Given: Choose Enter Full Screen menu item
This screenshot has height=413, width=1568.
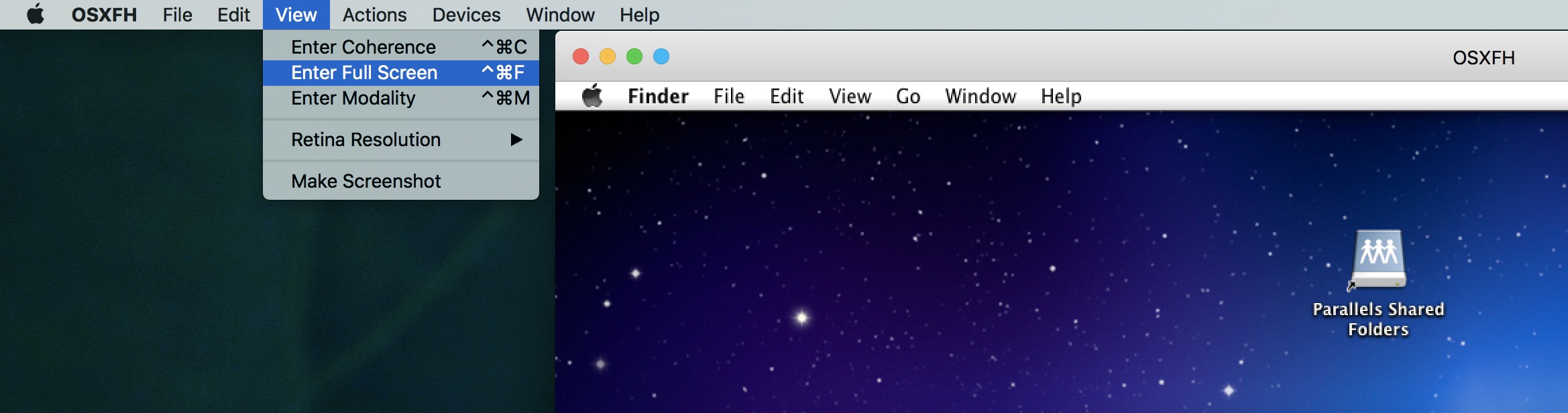Looking at the screenshot, I should (x=401, y=72).
